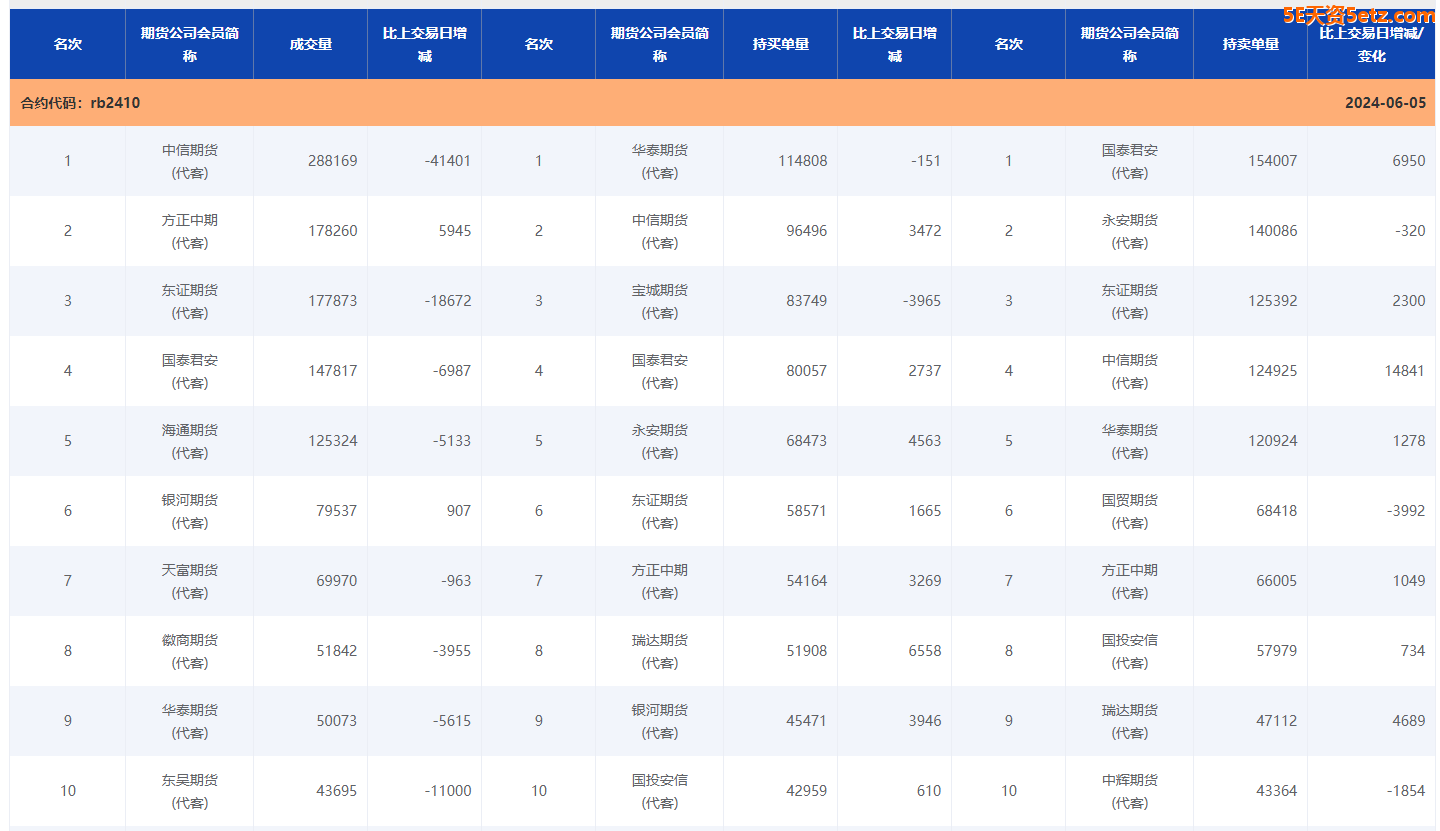Open 天富期货 in the volume ranking
1440x831 pixels.
189,571
